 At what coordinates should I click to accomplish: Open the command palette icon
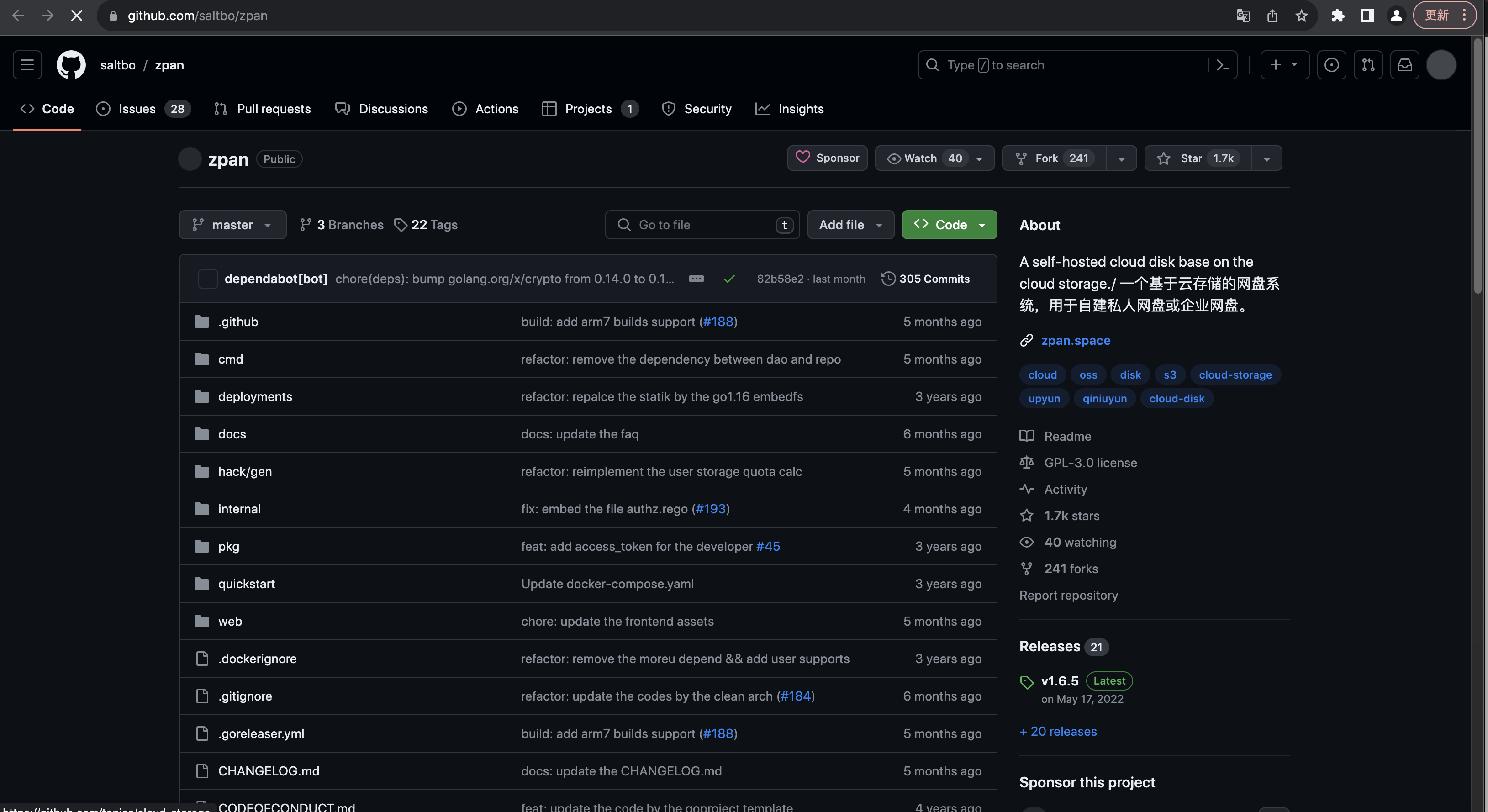tap(1222, 65)
